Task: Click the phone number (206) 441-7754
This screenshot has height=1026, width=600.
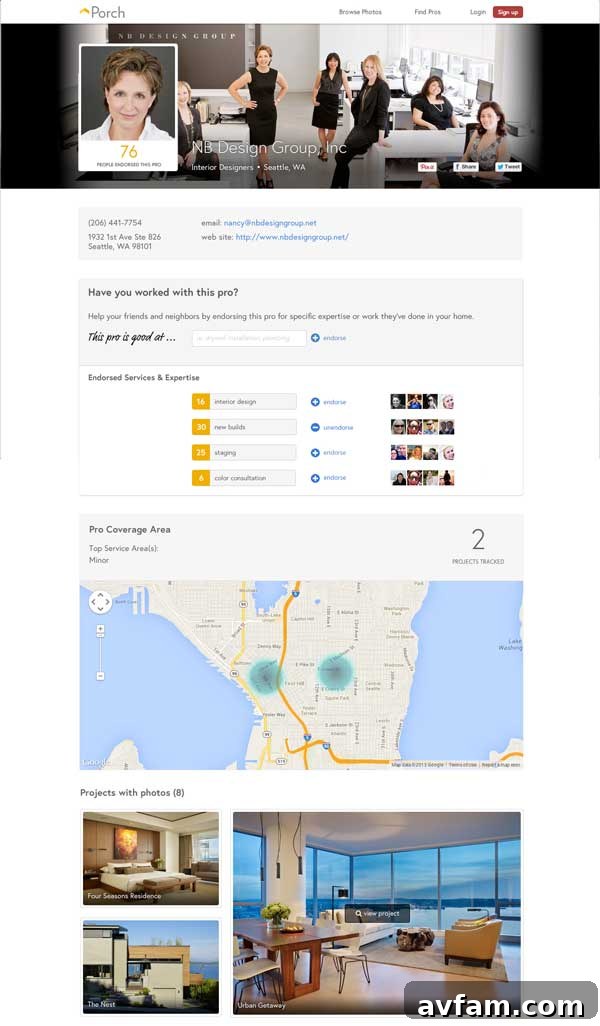Action: tap(115, 222)
